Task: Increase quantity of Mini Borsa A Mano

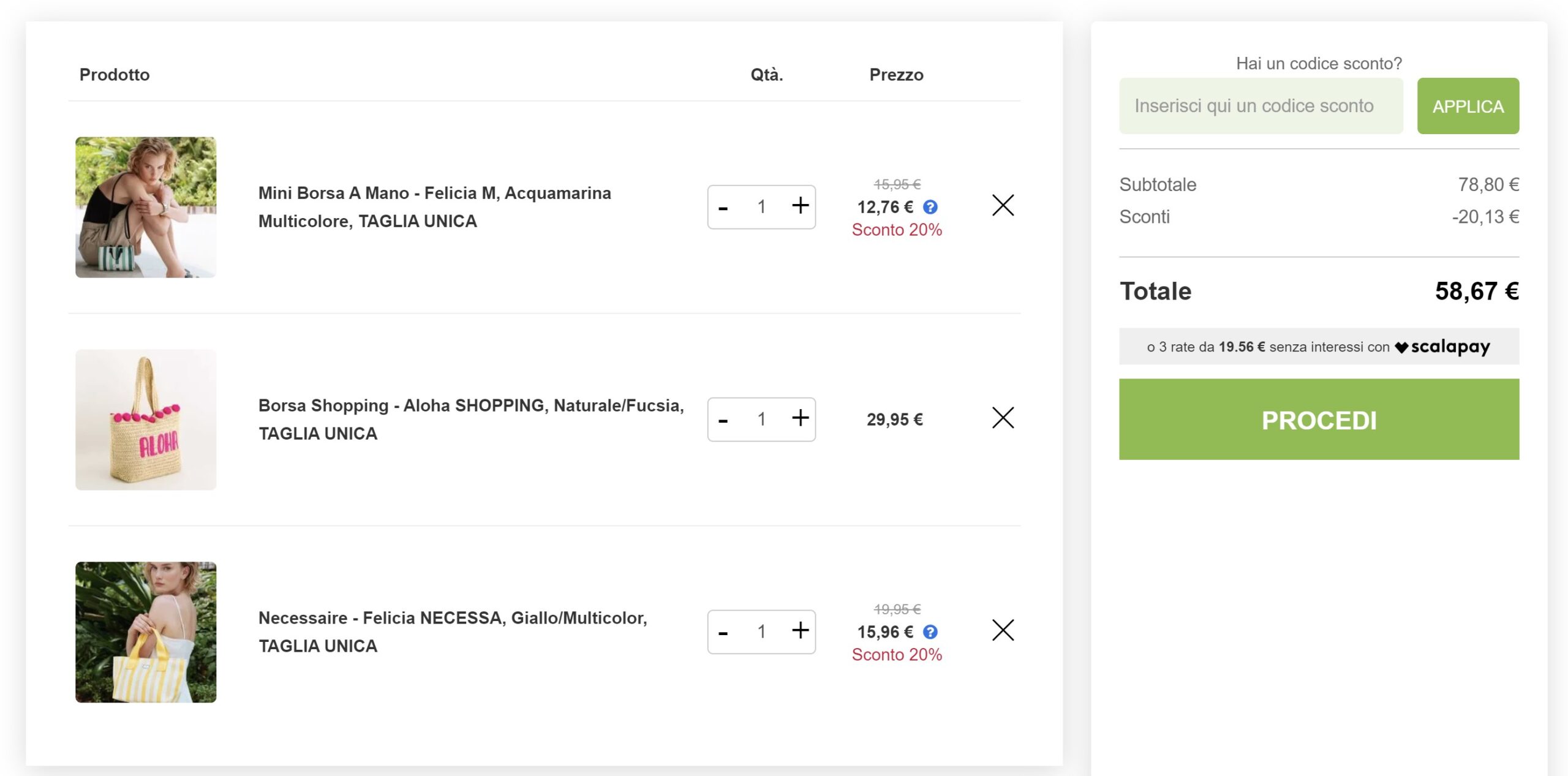Action: click(800, 206)
